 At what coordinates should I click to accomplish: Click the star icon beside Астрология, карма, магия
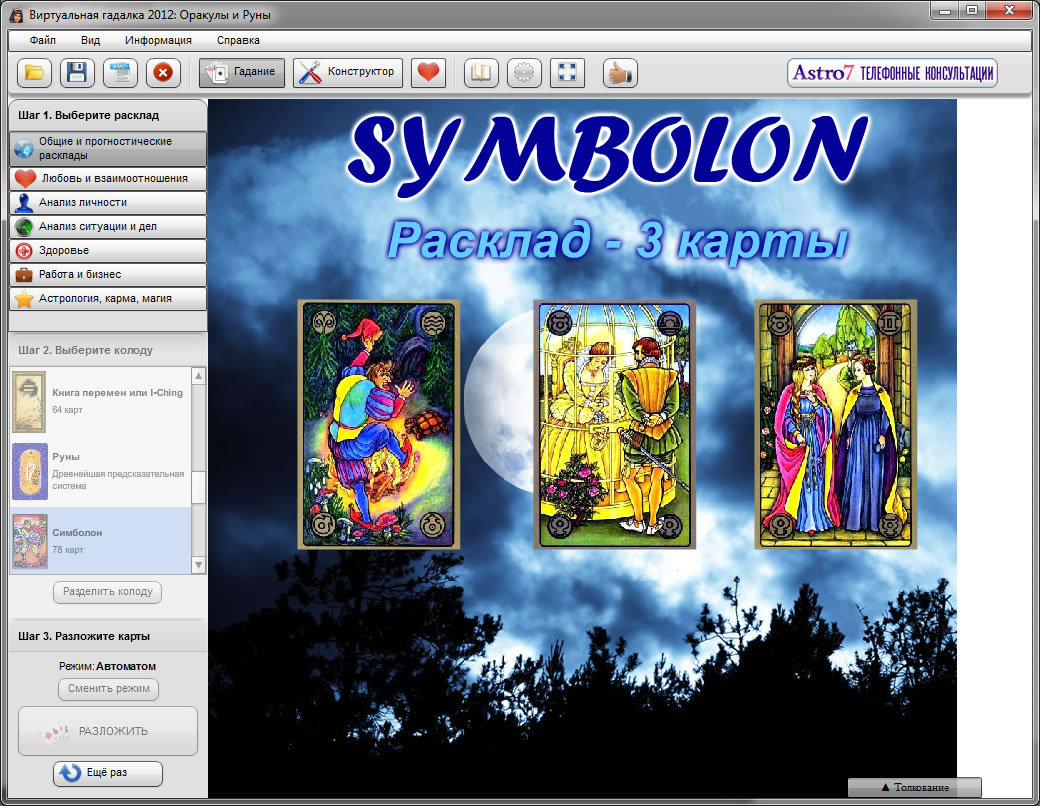(x=24, y=299)
